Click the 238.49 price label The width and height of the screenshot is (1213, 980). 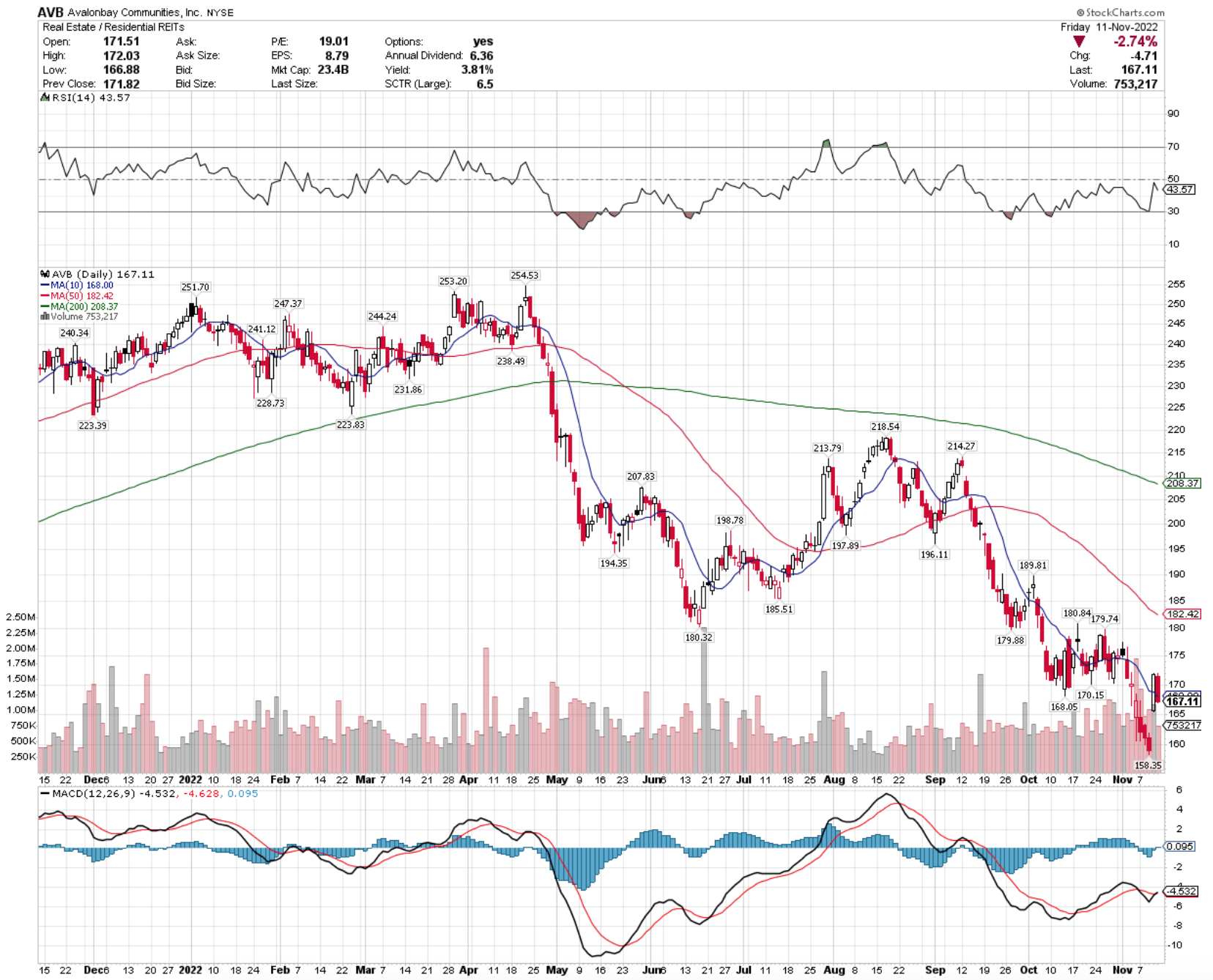pos(511,361)
